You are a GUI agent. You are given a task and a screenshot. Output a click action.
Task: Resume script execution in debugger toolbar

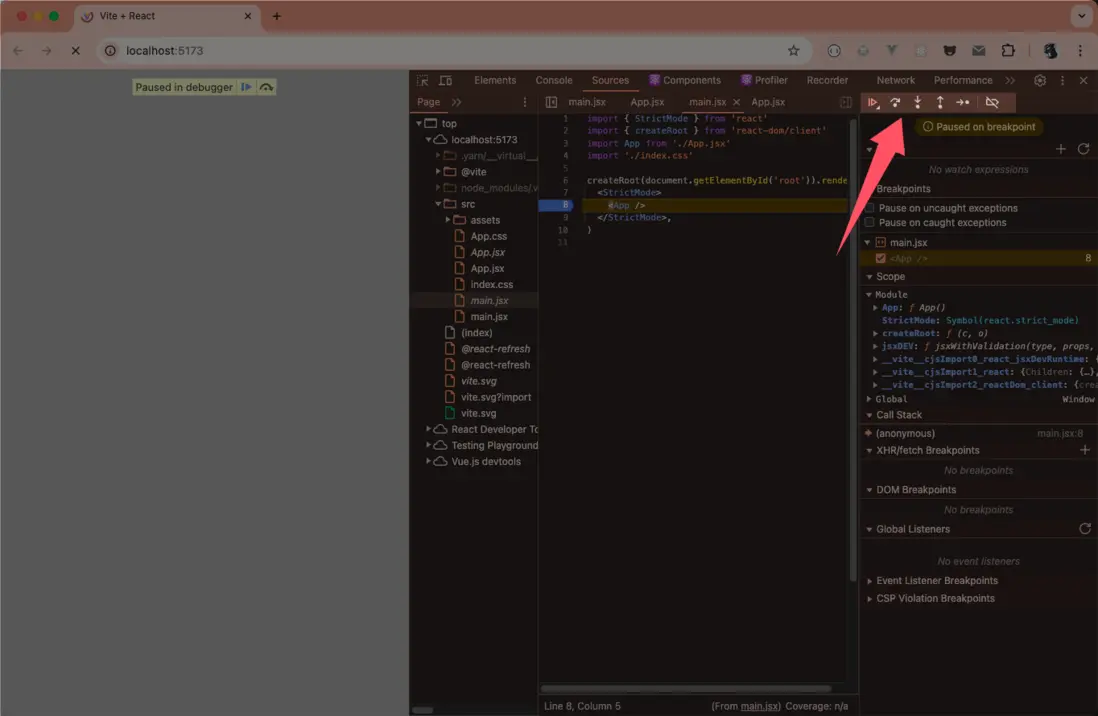[x=873, y=102]
